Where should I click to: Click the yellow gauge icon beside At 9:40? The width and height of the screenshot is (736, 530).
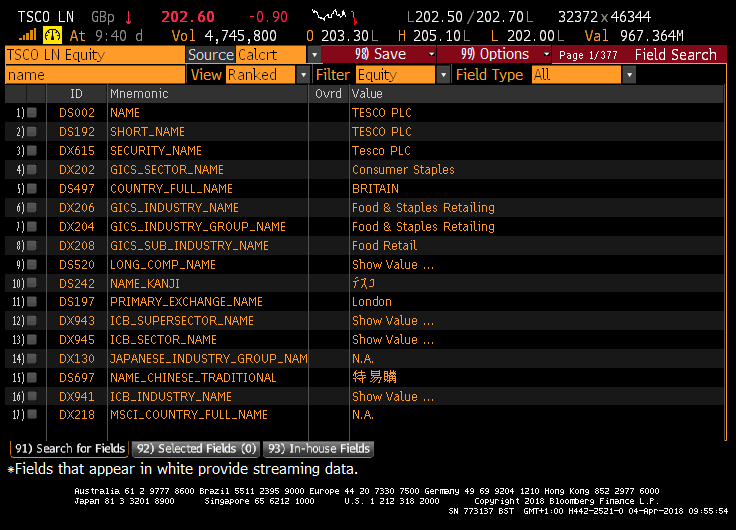coord(52,35)
